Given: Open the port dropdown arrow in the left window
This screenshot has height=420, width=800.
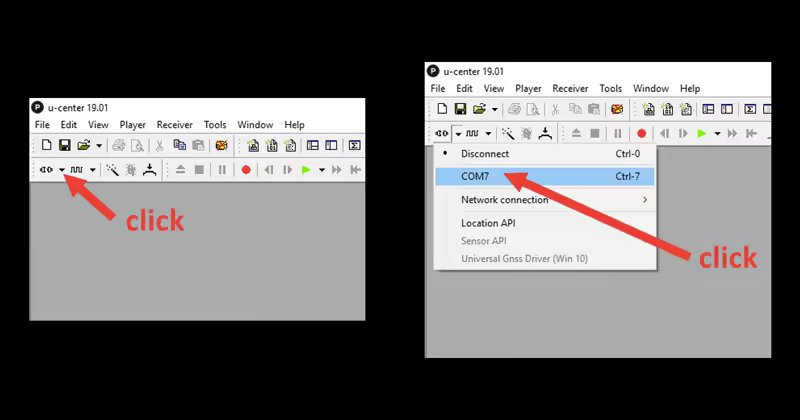Looking at the screenshot, I should (x=62, y=170).
